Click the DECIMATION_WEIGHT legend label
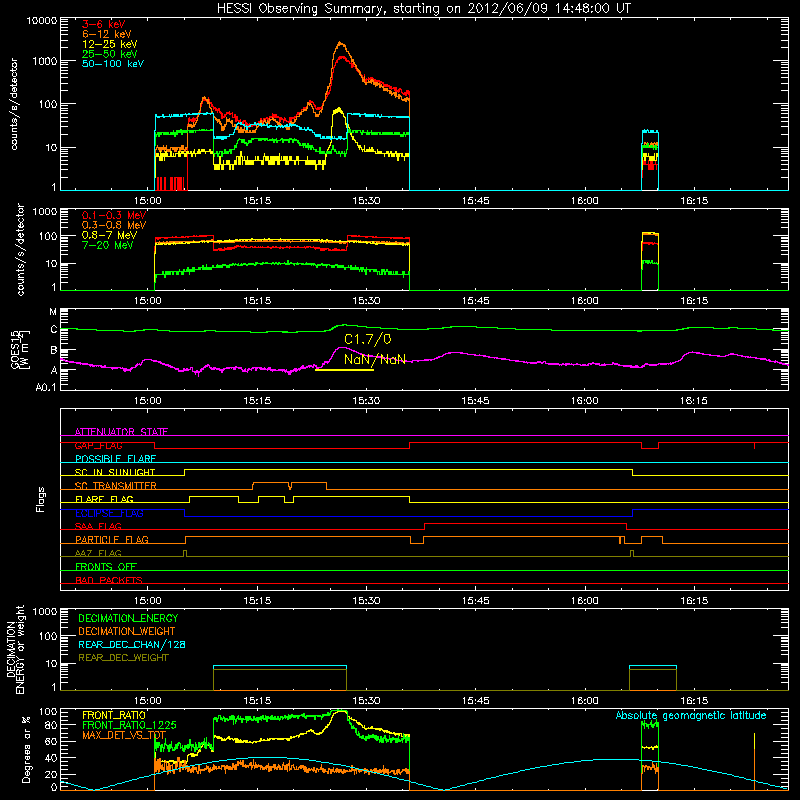Image resolution: width=800 pixels, height=800 pixels. (127, 631)
